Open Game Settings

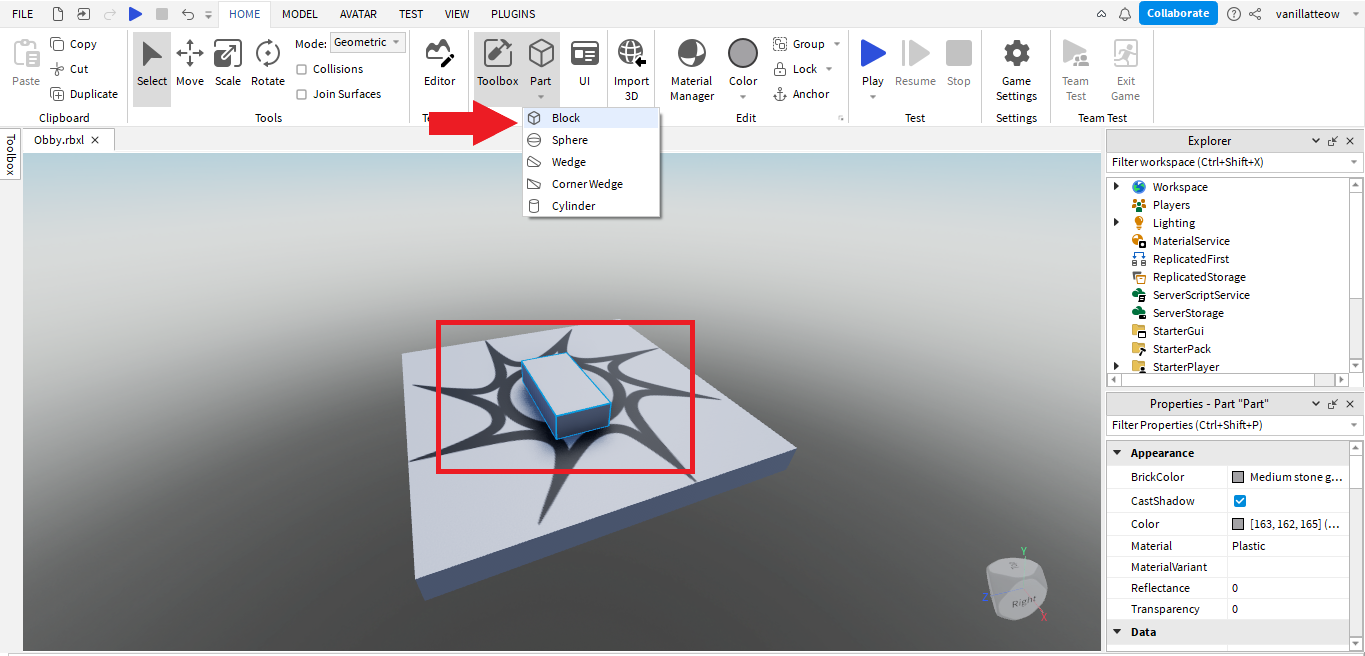[1016, 69]
